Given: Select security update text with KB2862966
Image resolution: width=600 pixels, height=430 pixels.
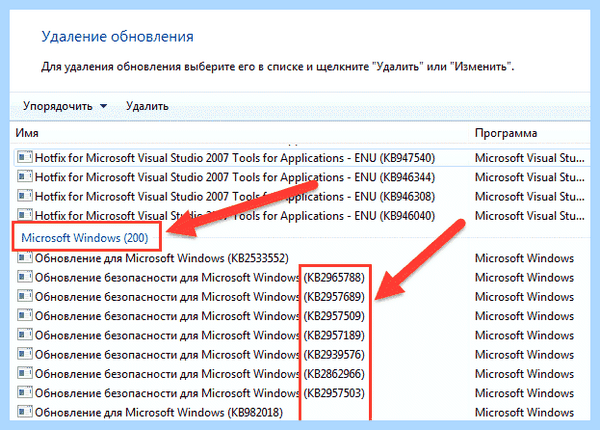Looking at the screenshot, I should 200,374.
